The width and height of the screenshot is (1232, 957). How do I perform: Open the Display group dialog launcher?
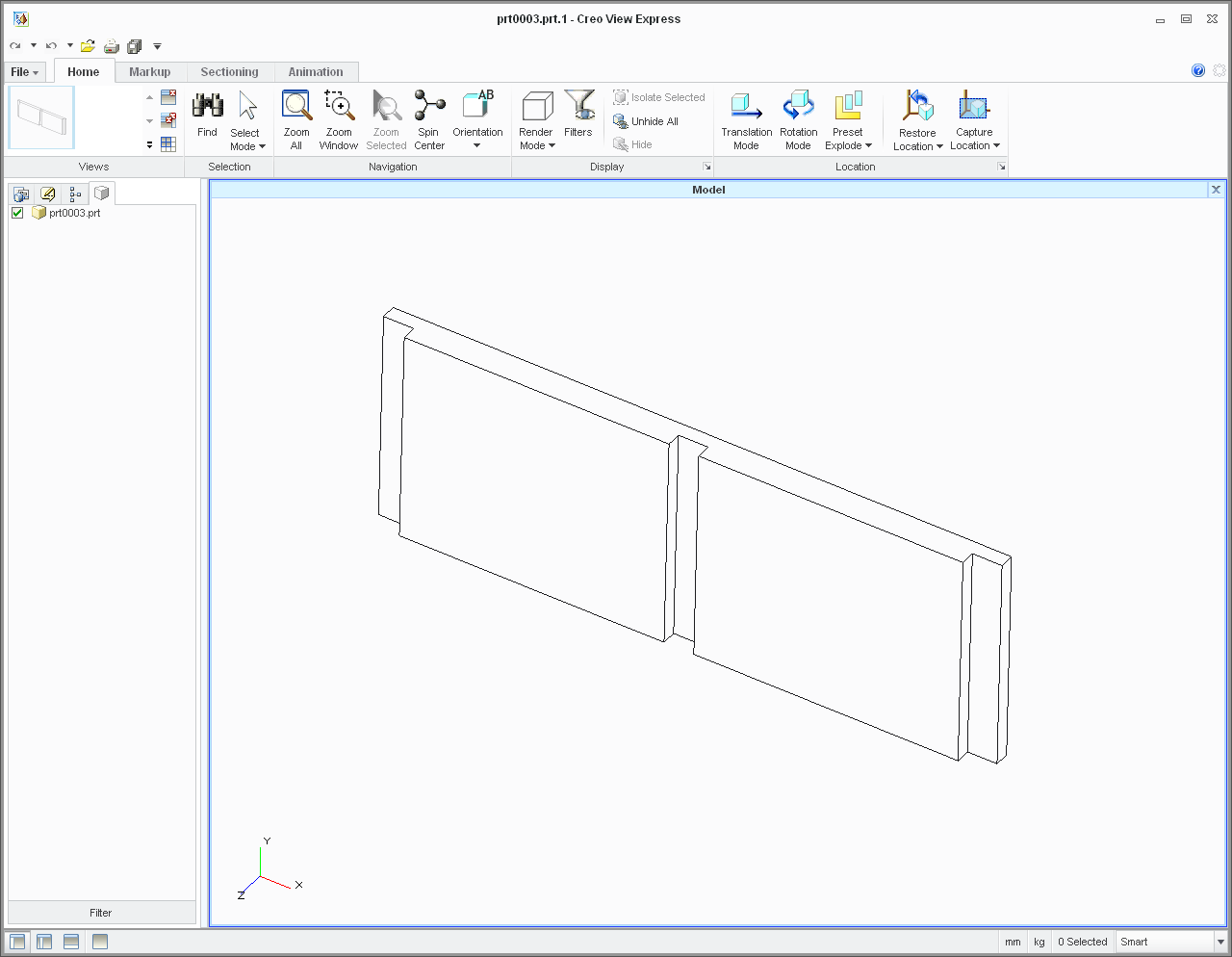click(x=706, y=167)
